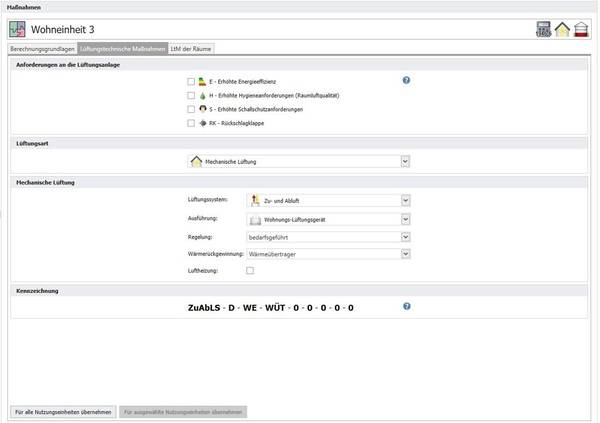Toggle the Luftheizung checkbox
This screenshot has height=423, width=600.
(250, 270)
